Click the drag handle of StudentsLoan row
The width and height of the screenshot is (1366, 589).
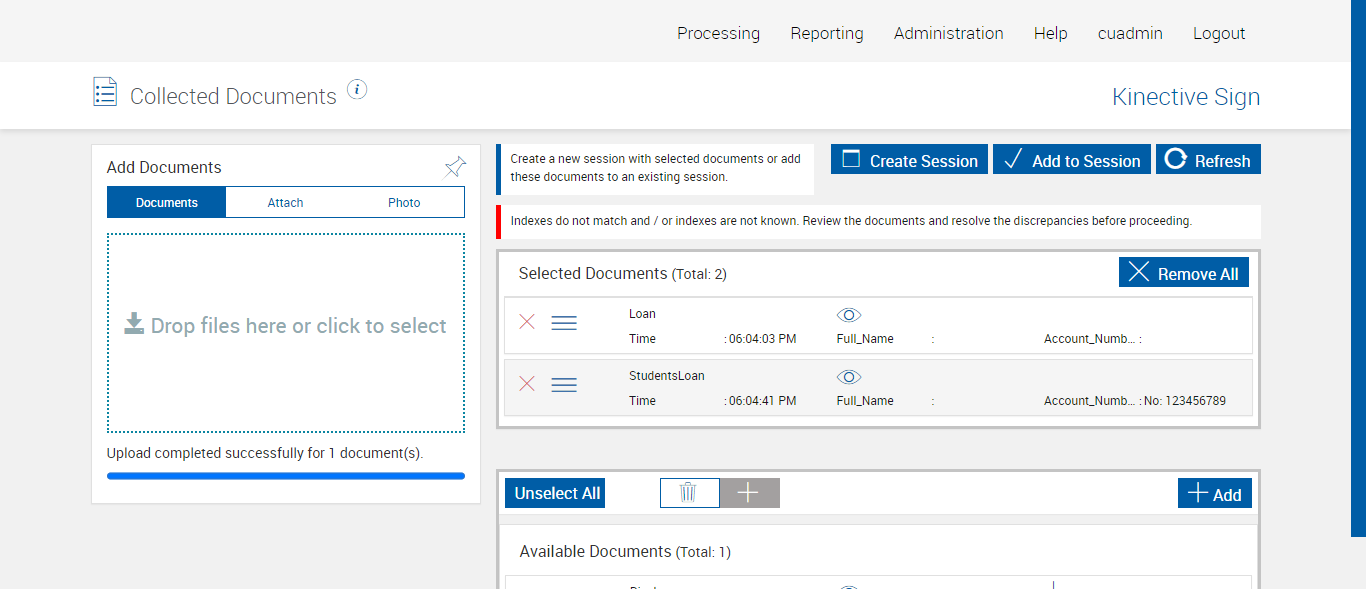click(x=564, y=385)
